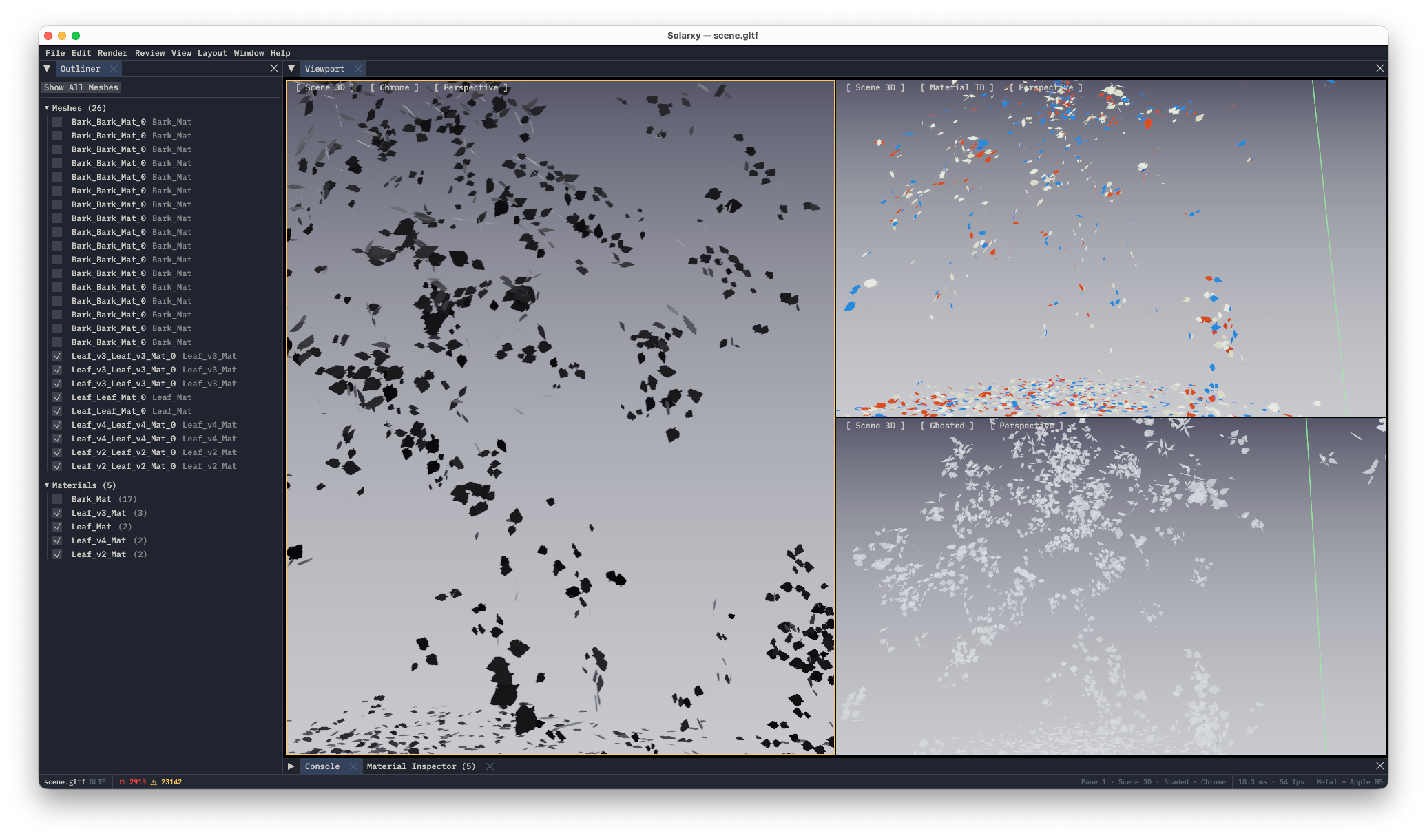
Task: Click the 18.3 ms · 54 fps readout
Action: [1271, 782]
